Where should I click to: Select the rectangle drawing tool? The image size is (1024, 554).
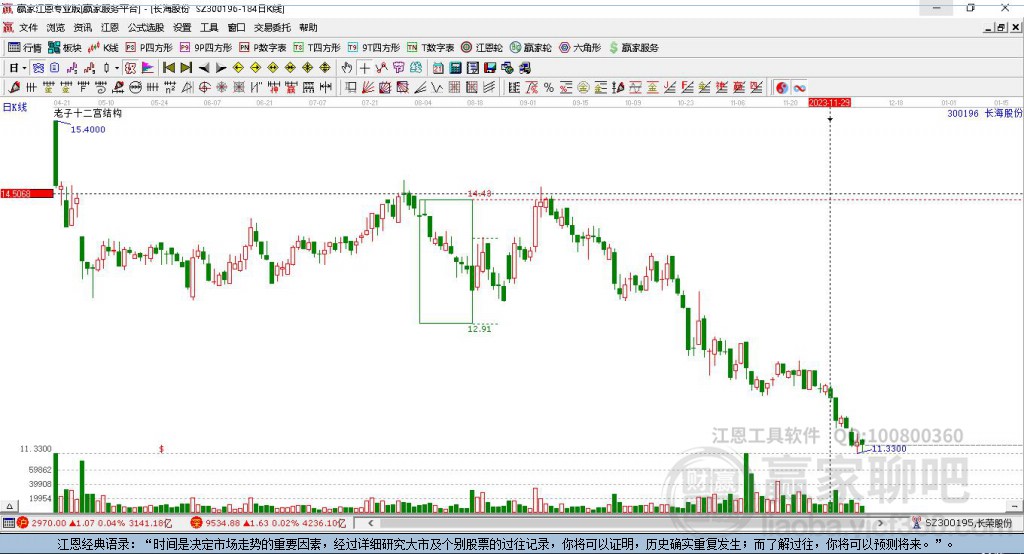tap(351, 88)
